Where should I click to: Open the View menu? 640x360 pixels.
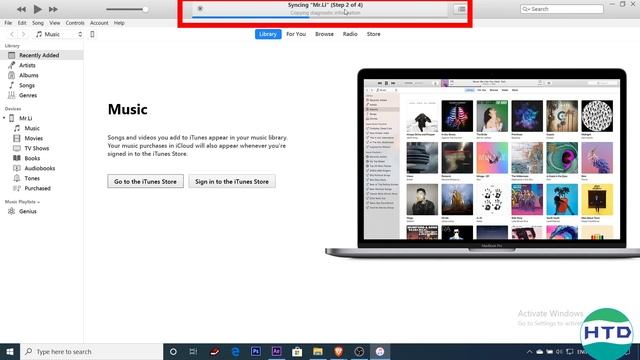click(55, 23)
